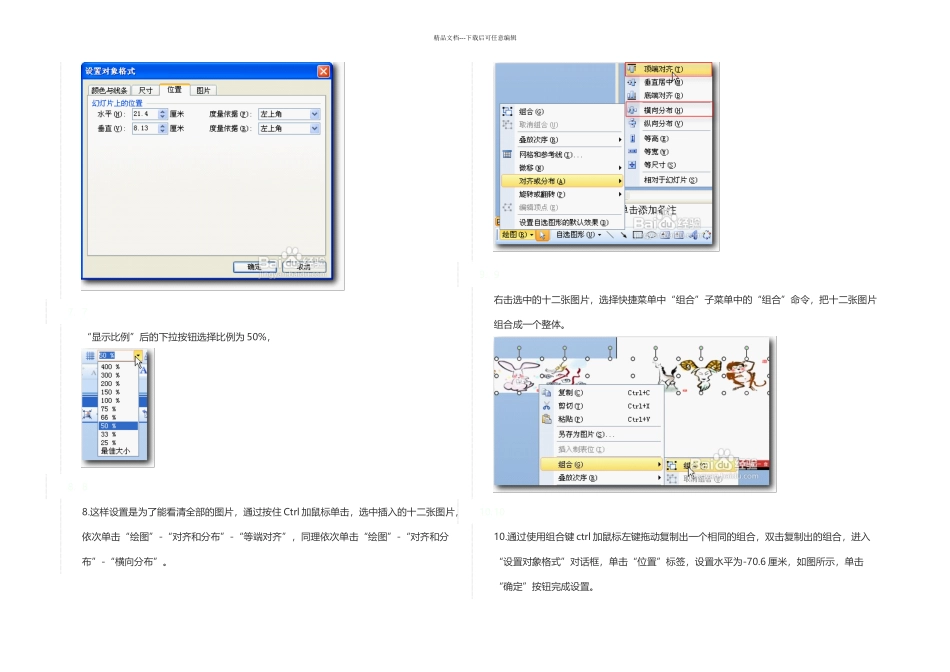Viewport: 950px width, 672px height.
Task: Click the ram zodiac picture
Action: pyautogui.click(x=702, y=374)
